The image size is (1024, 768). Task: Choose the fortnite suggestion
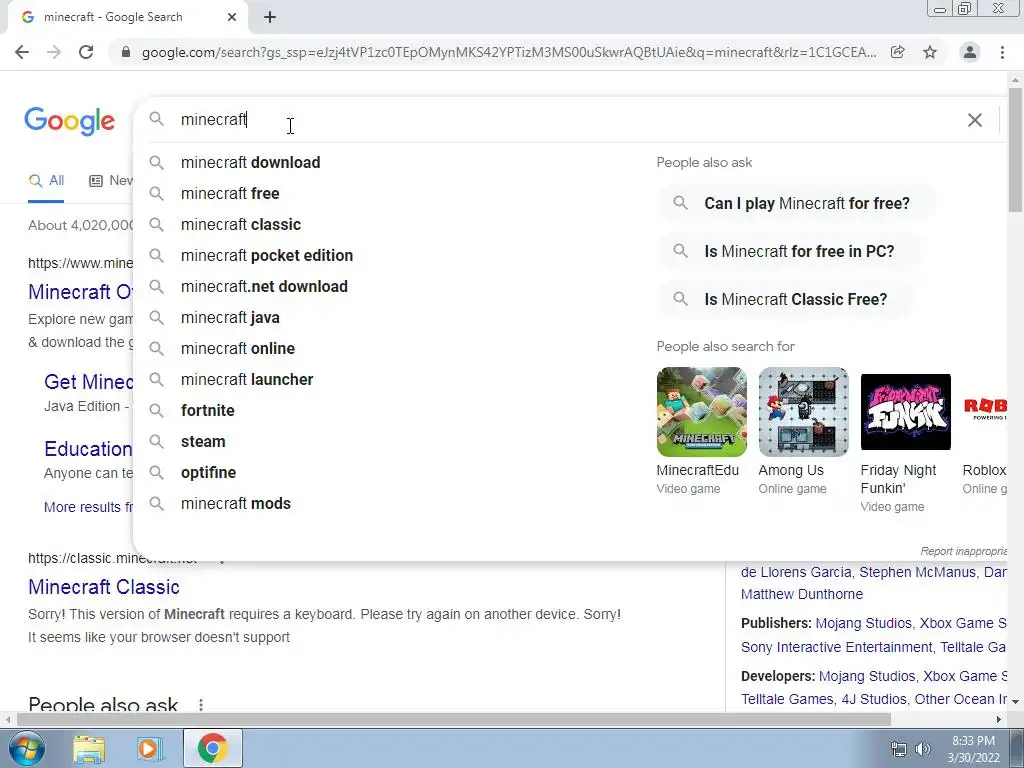point(208,411)
